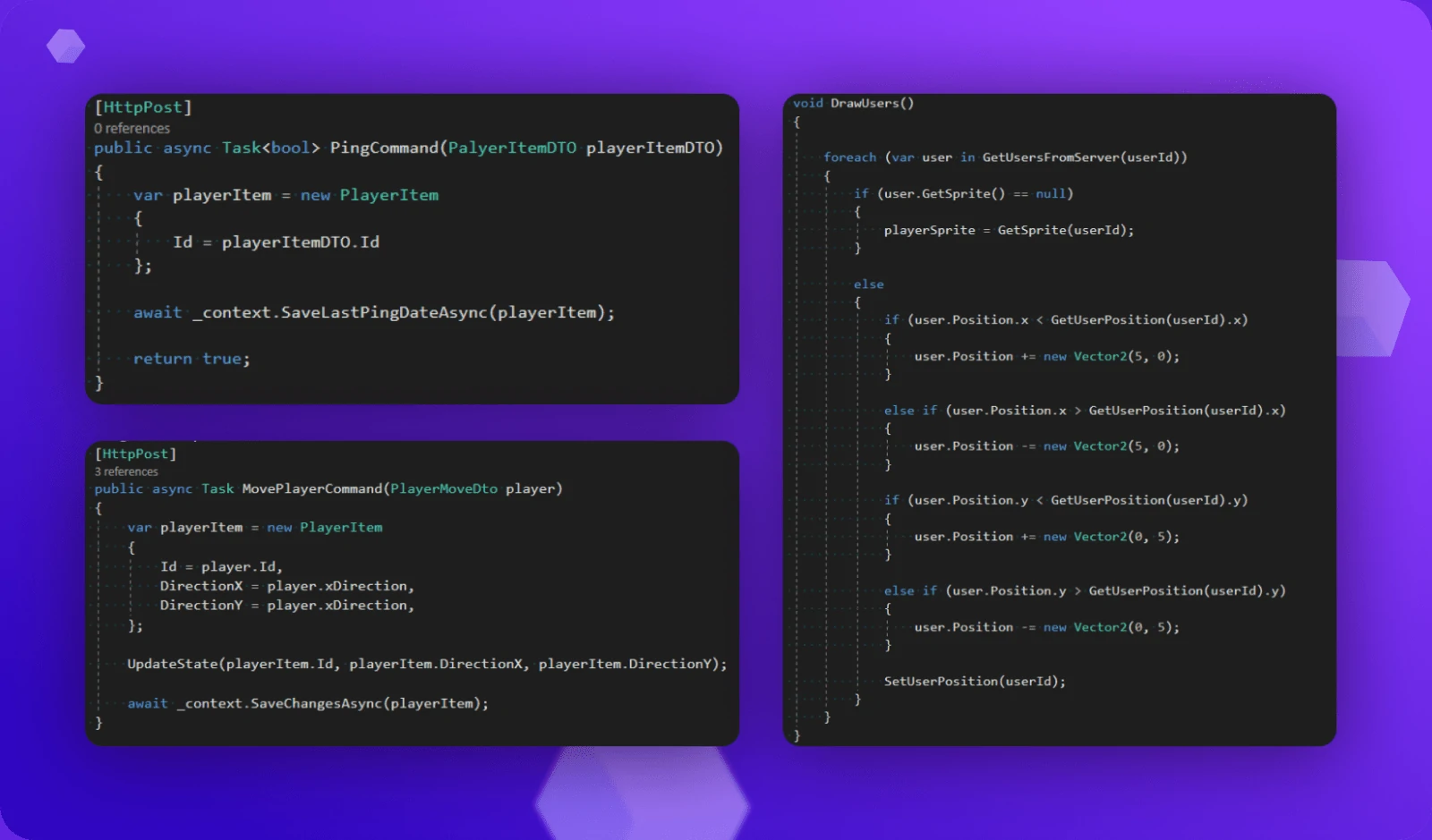This screenshot has height=840, width=1432.
Task: Select the [HttpPost] attribute above PingCommand
Action: [x=143, y=107]
